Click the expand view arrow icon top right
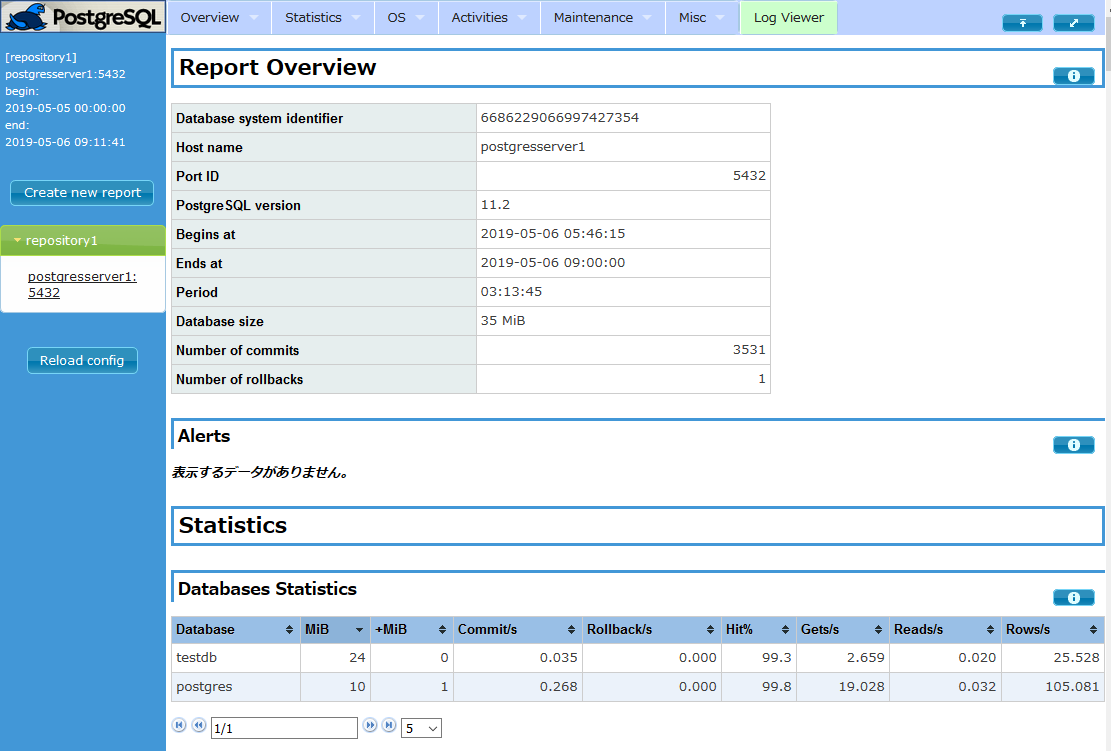 1074,22
